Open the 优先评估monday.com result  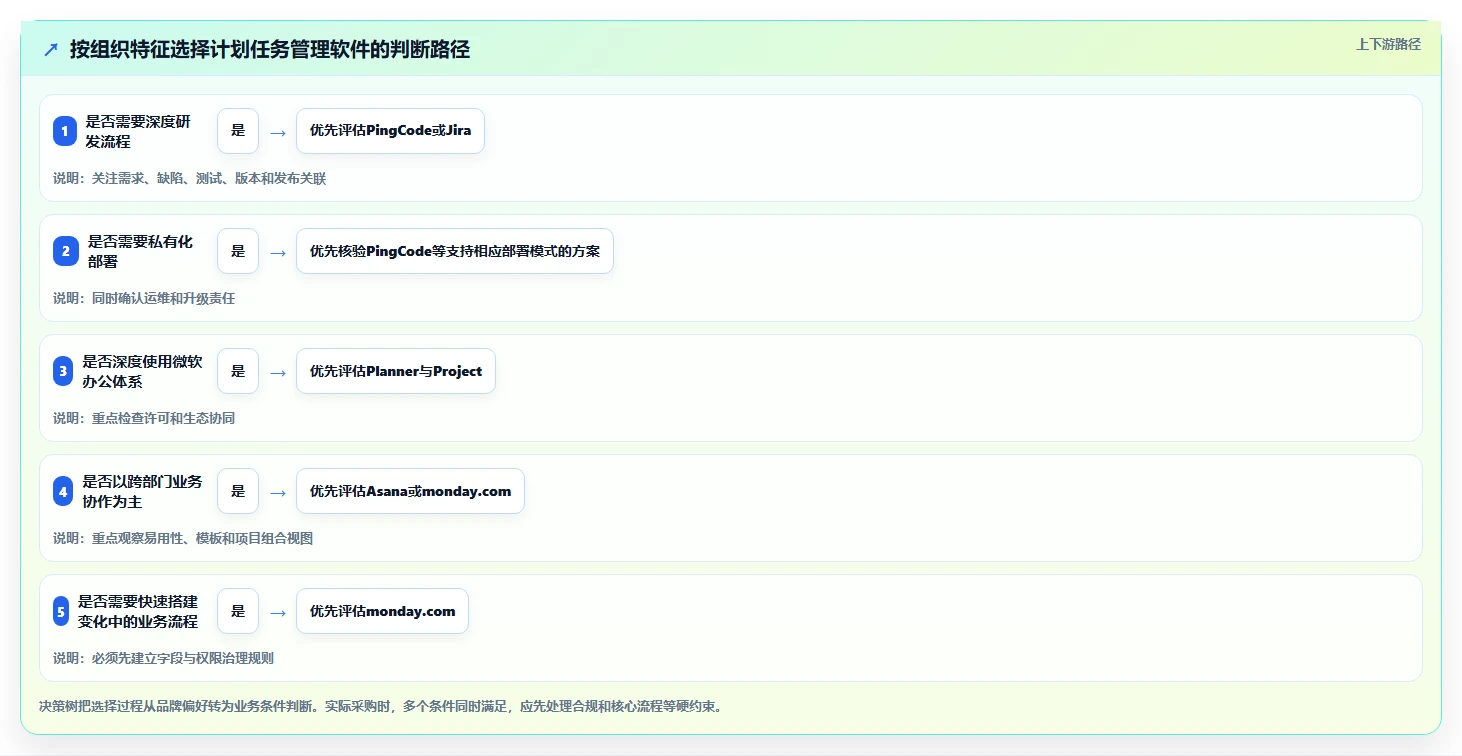[x=382, y=611]
